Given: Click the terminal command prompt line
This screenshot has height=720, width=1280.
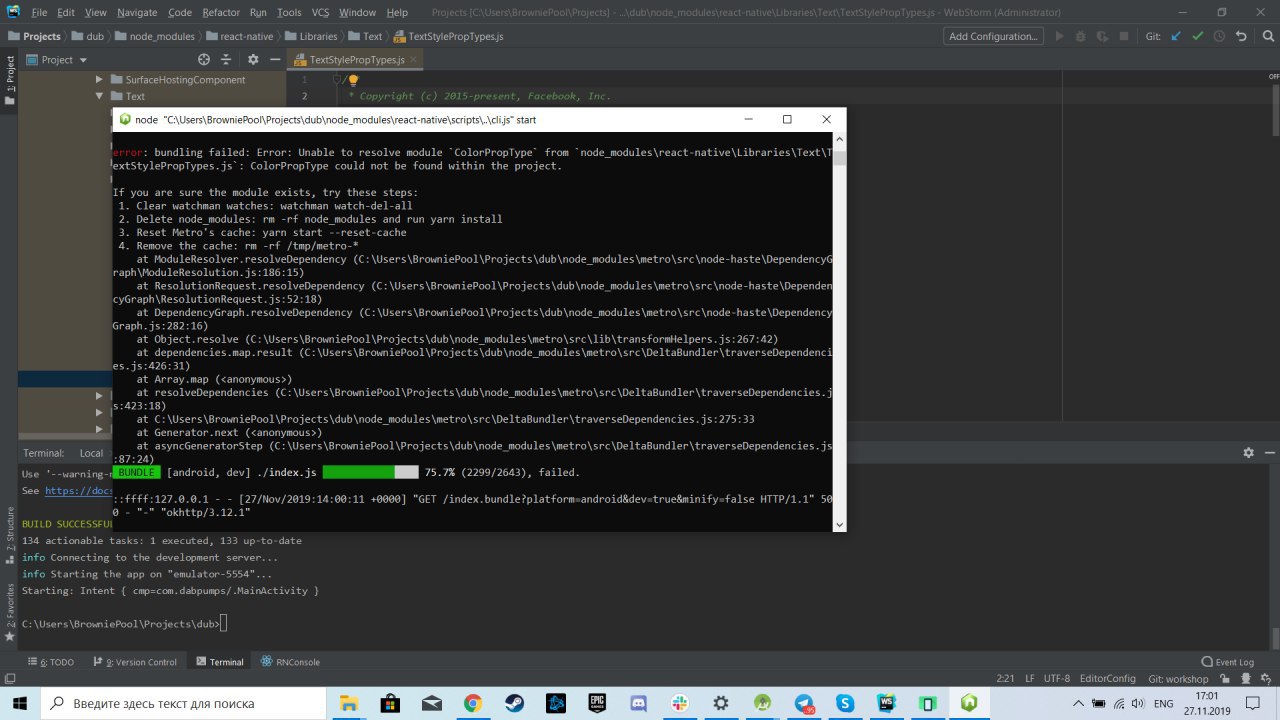Looking at the screenshot, I should [125, 624].
